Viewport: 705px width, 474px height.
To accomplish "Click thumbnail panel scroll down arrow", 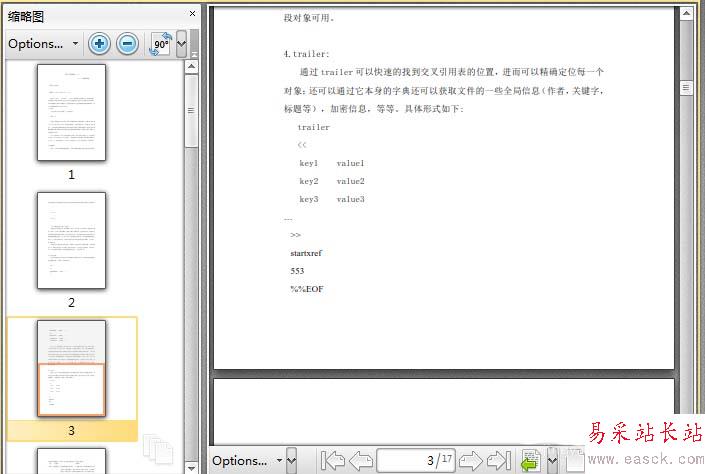I will (x=192, y=468).
